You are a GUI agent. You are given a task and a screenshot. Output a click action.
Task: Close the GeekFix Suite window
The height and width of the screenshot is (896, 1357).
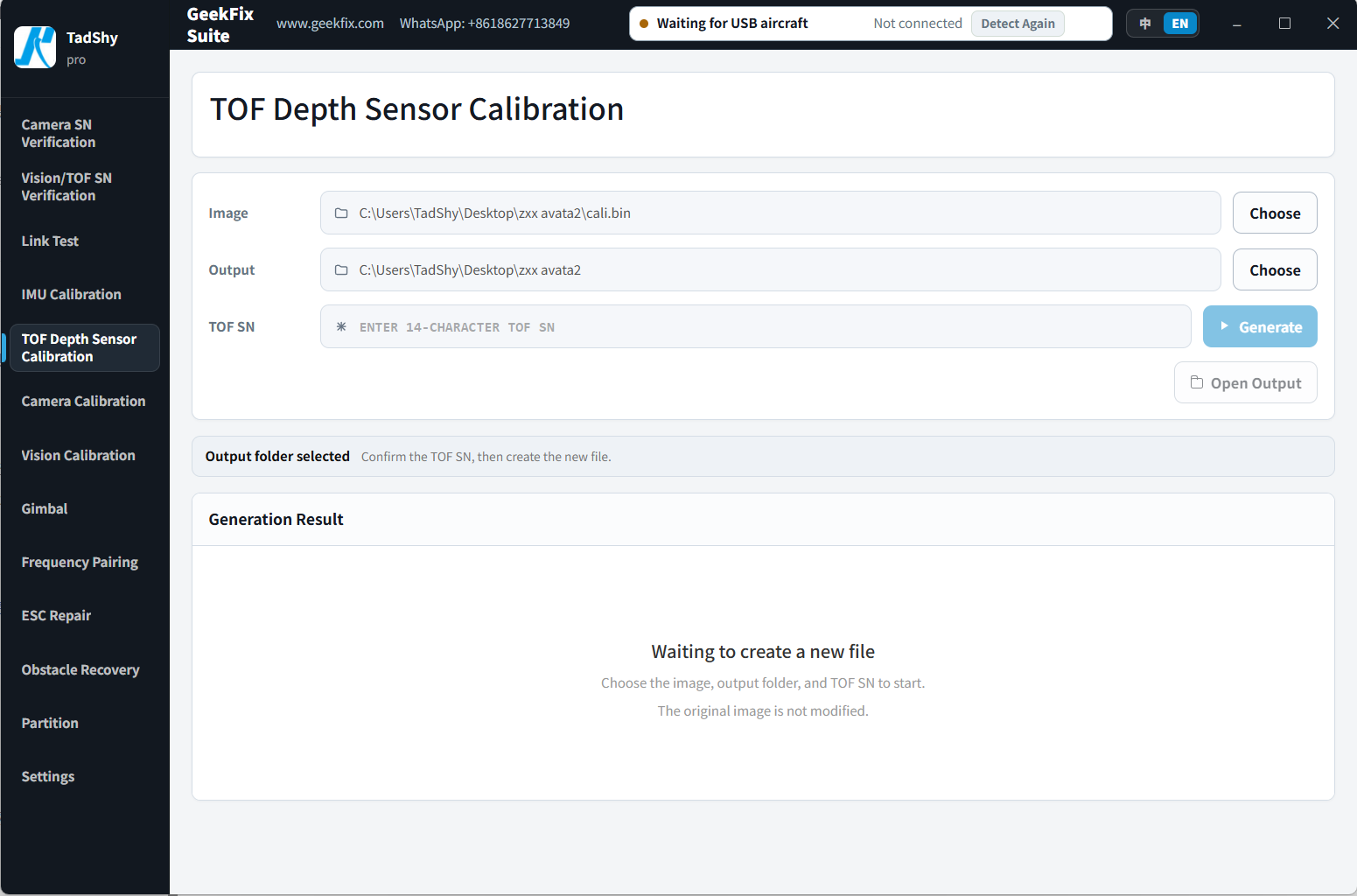click(x=1333, y=24)
